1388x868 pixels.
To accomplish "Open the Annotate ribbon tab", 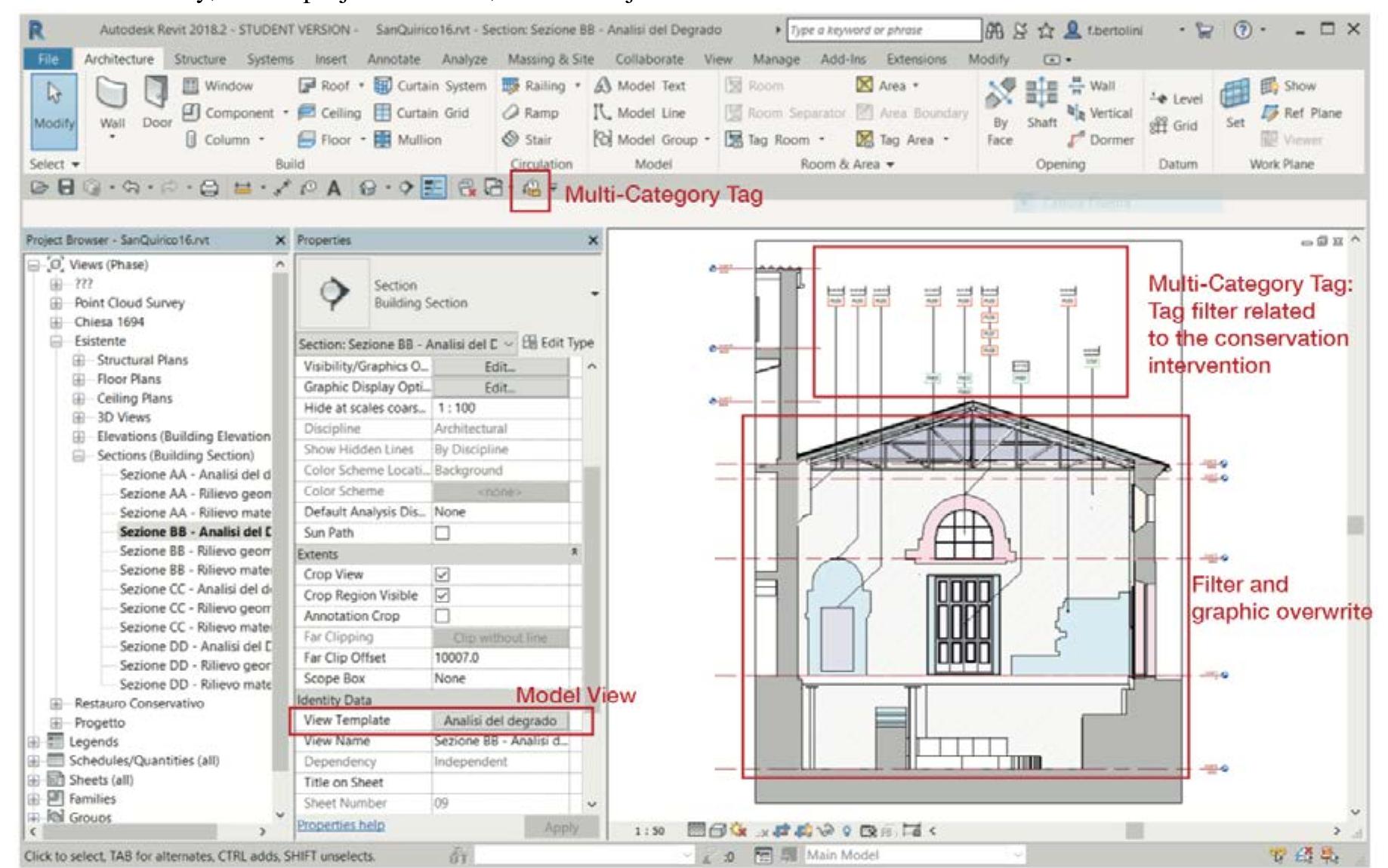I will 393,59.
